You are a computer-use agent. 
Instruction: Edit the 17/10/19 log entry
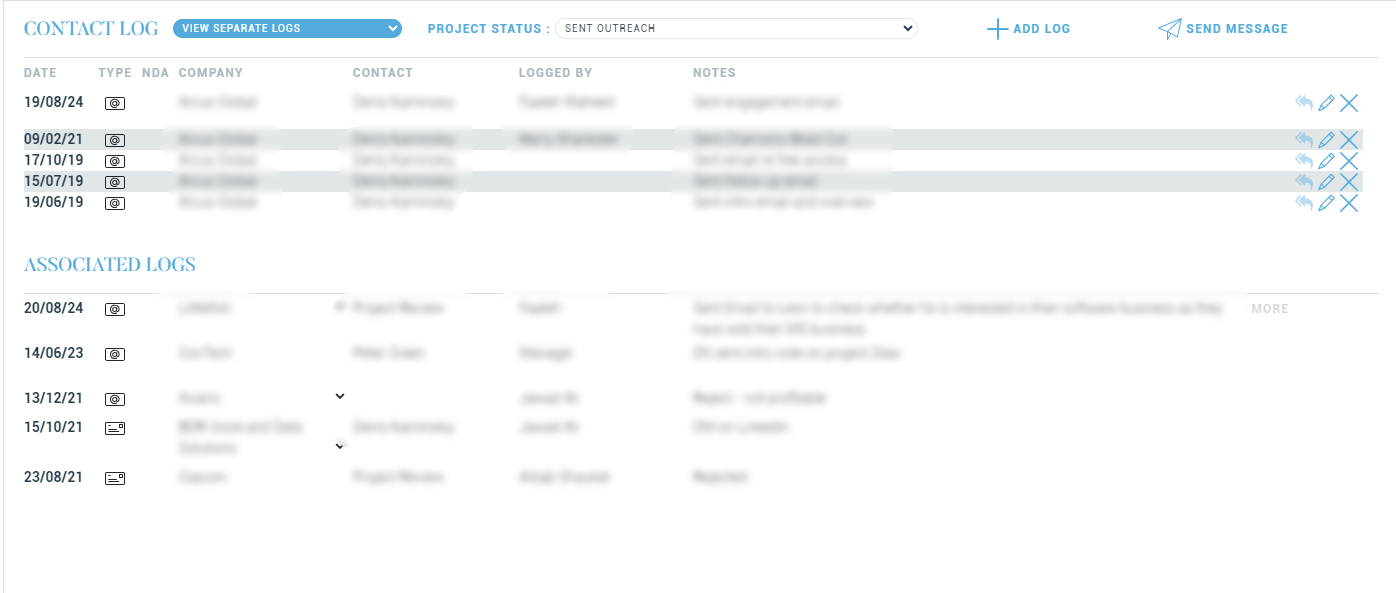pyautogui.click(x=1326, y=160)
